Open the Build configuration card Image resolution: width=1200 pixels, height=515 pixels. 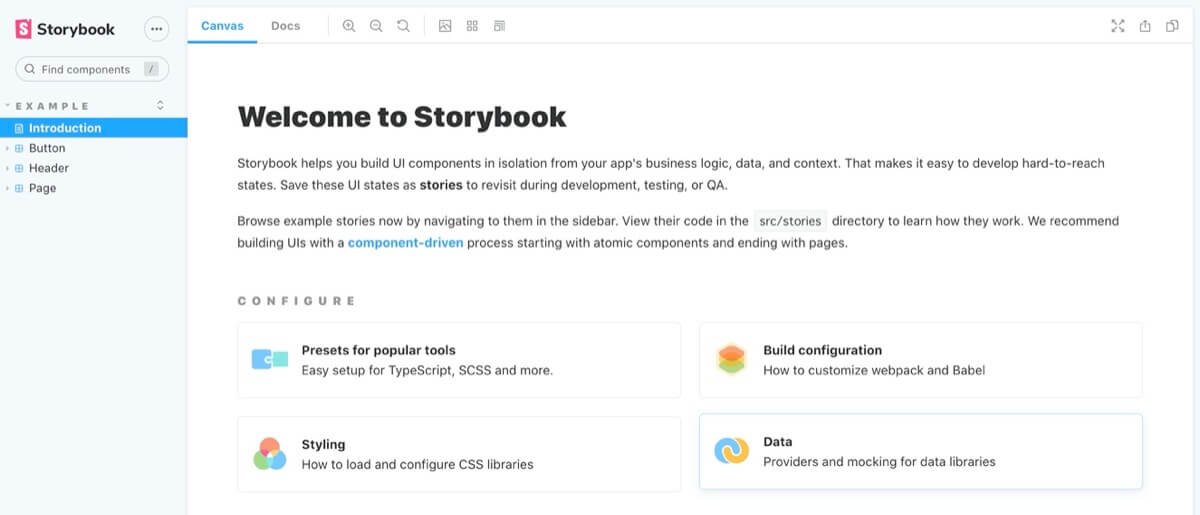click(920, 360)
